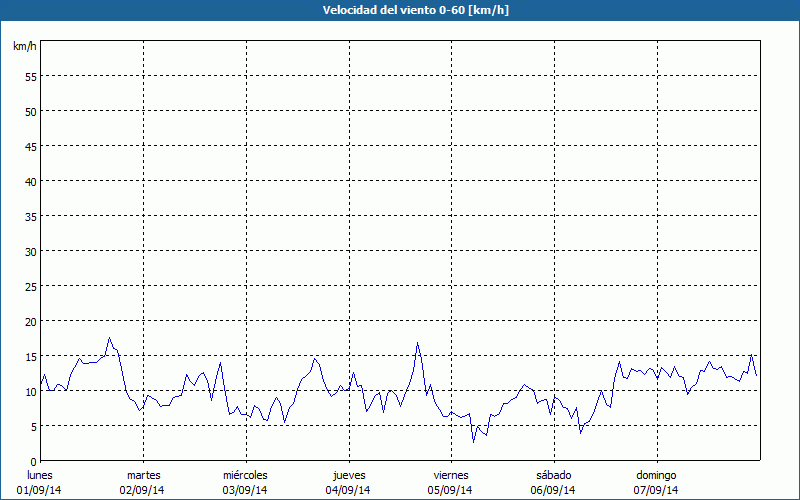Click the 30 value on the y-axis
Screen dimensions: 800x500
pyautogui.click(x=30, y=251)
